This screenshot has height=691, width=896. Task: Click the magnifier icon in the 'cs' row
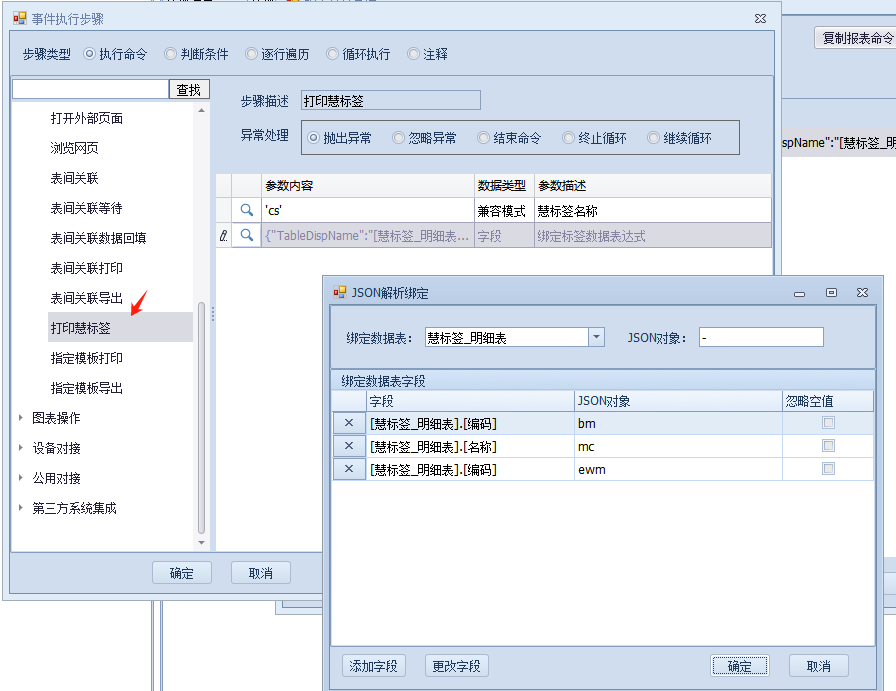[x=246, y=210]
